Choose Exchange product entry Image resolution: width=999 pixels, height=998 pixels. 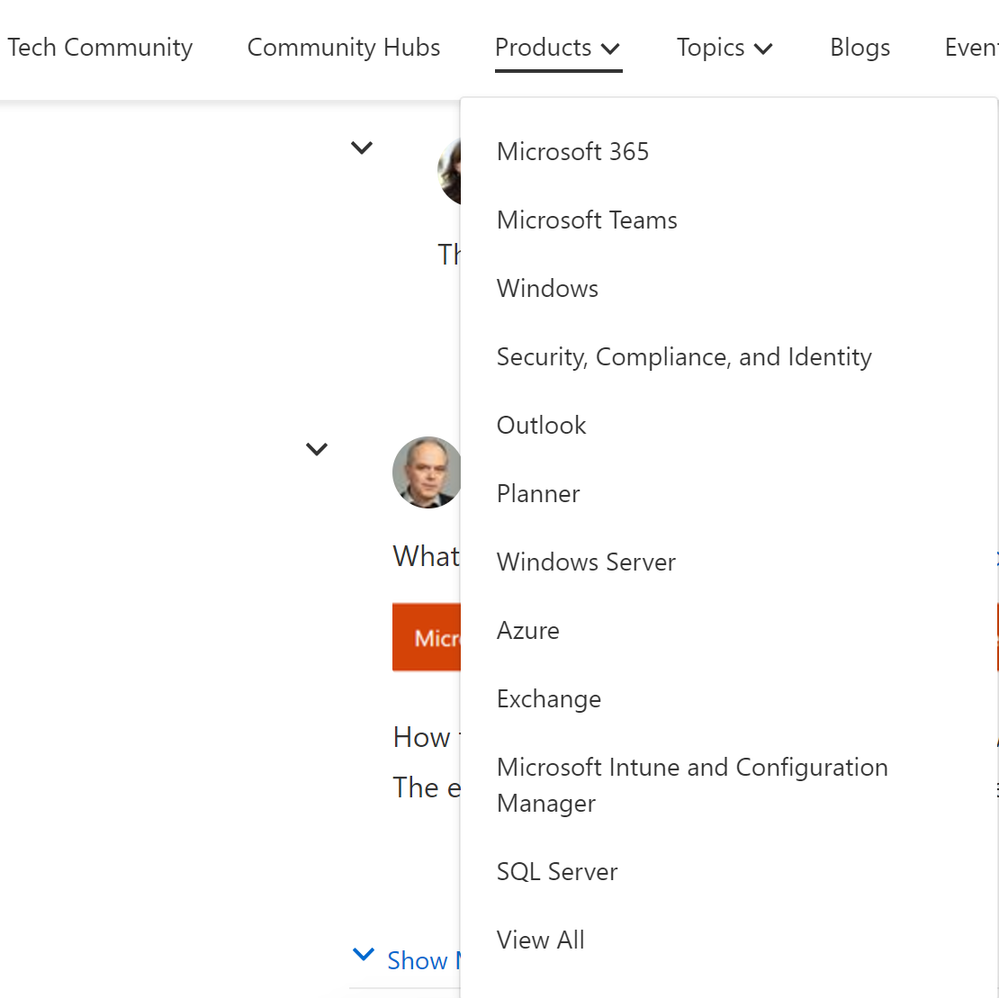pos(549,699)
